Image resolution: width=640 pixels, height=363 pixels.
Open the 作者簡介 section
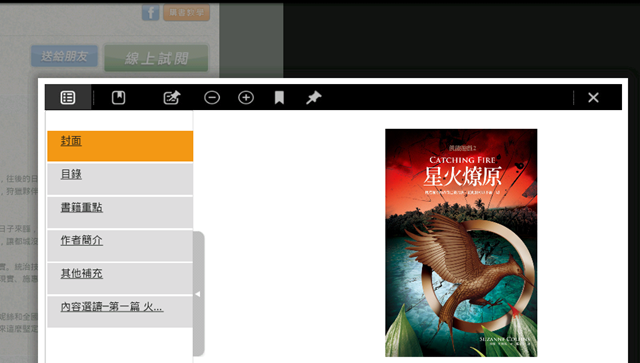click(x=120, y=245)
